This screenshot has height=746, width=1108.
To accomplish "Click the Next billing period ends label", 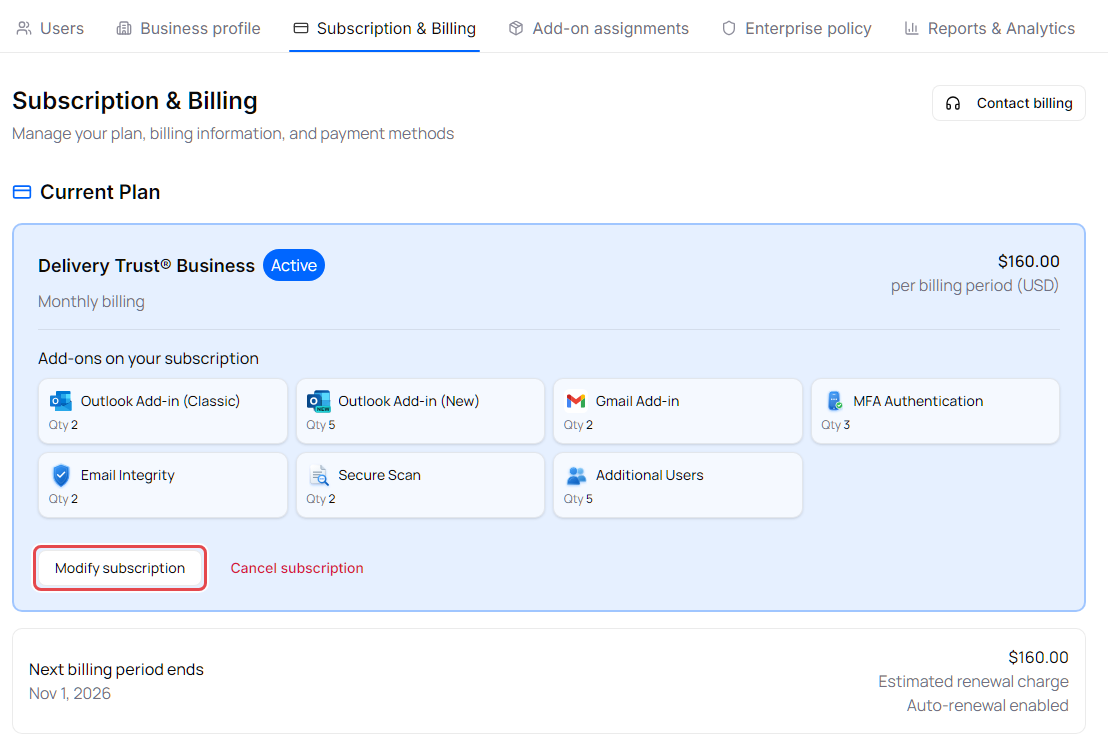I will [116, 669].
